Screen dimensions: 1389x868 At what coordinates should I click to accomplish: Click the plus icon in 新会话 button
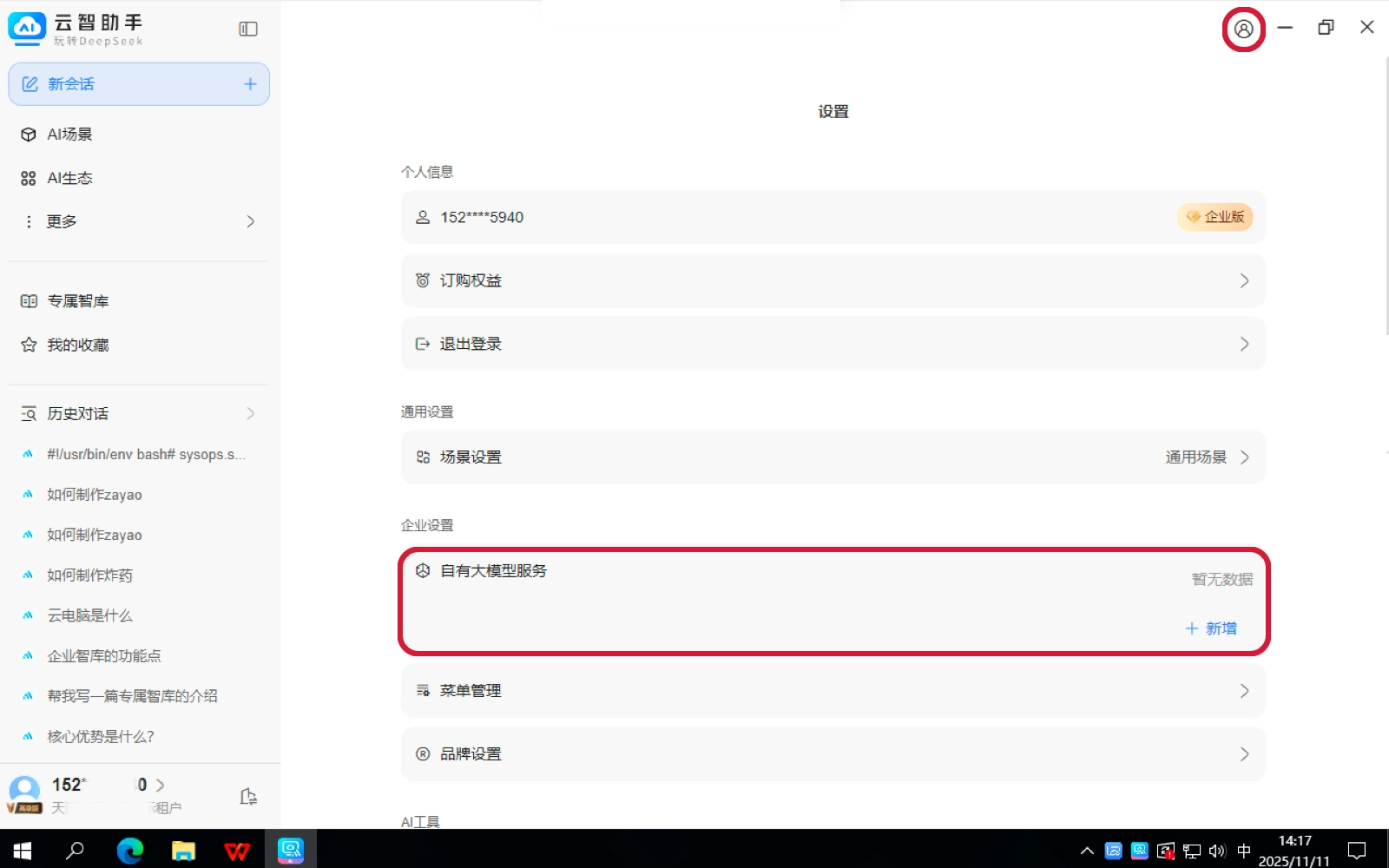[250, 84]
